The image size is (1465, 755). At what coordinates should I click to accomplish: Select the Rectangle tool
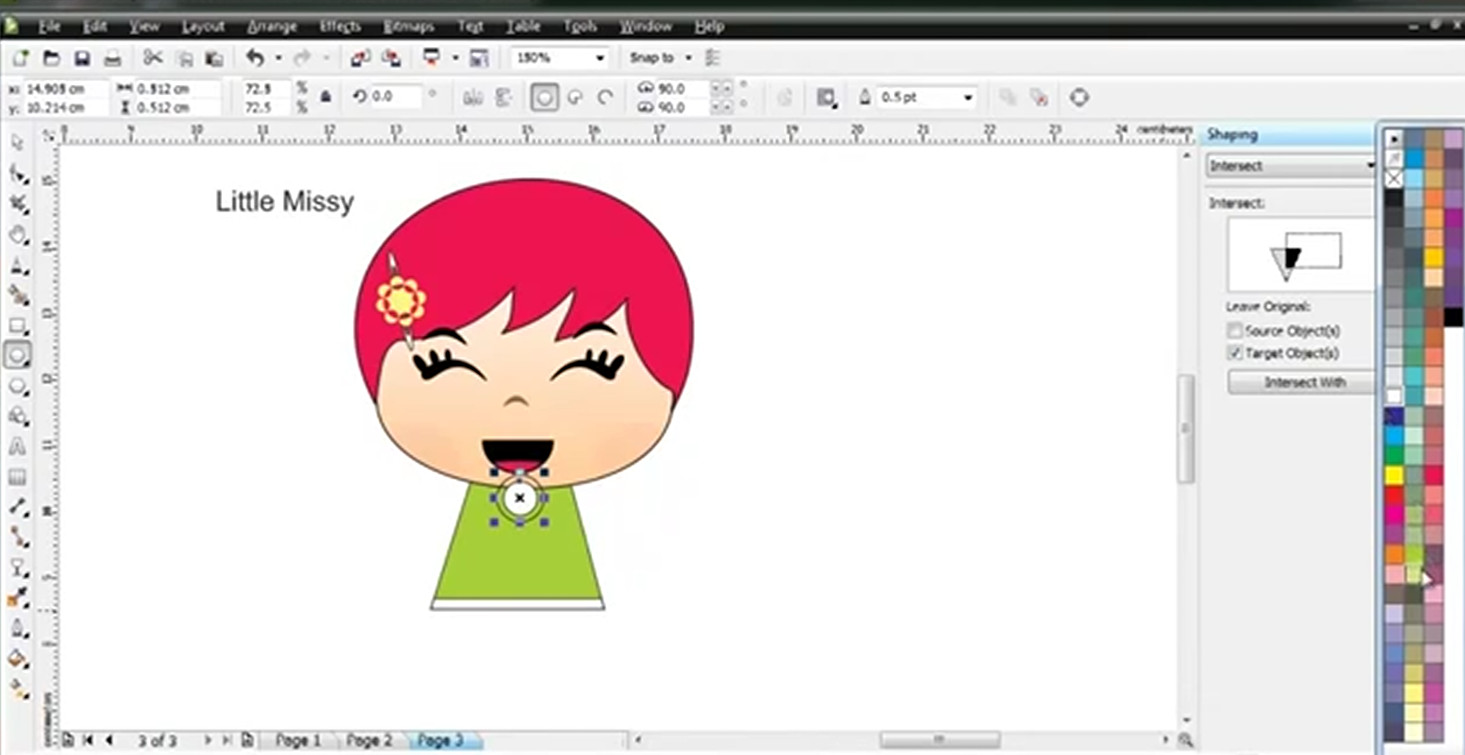coord(18,326)
